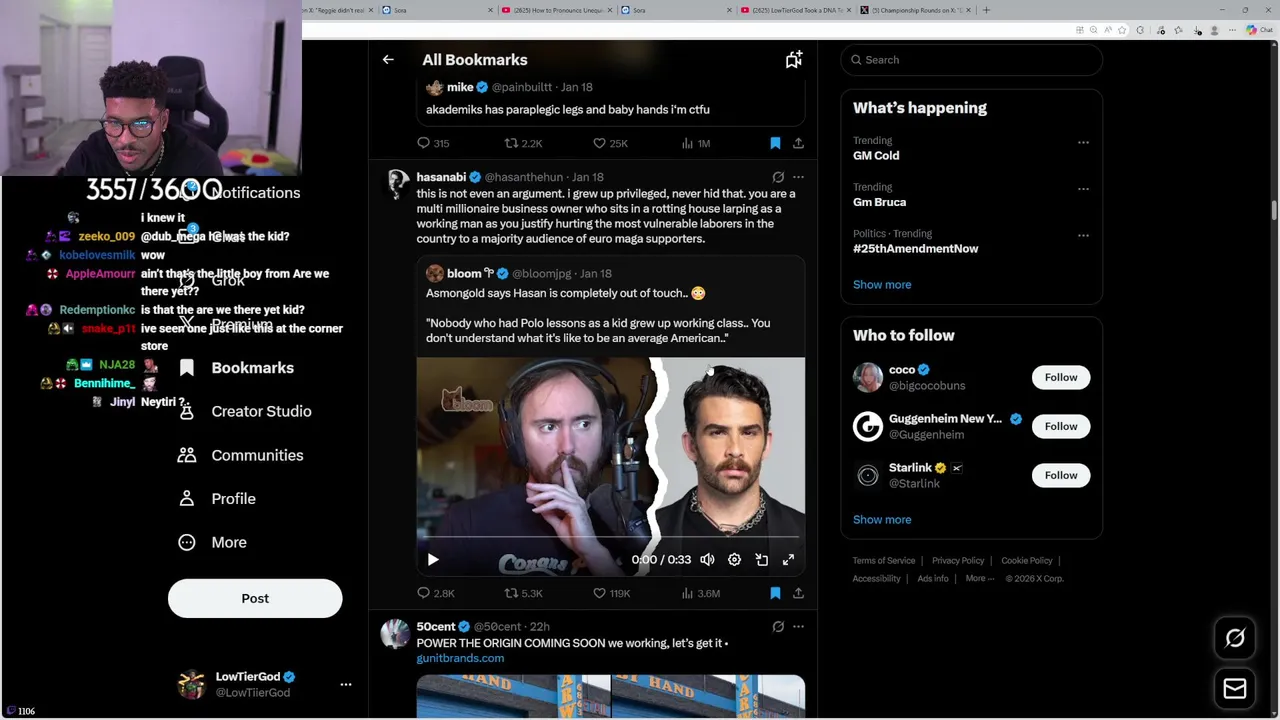
Task: Expand the video to fullscreen
Action: [788, 560]
